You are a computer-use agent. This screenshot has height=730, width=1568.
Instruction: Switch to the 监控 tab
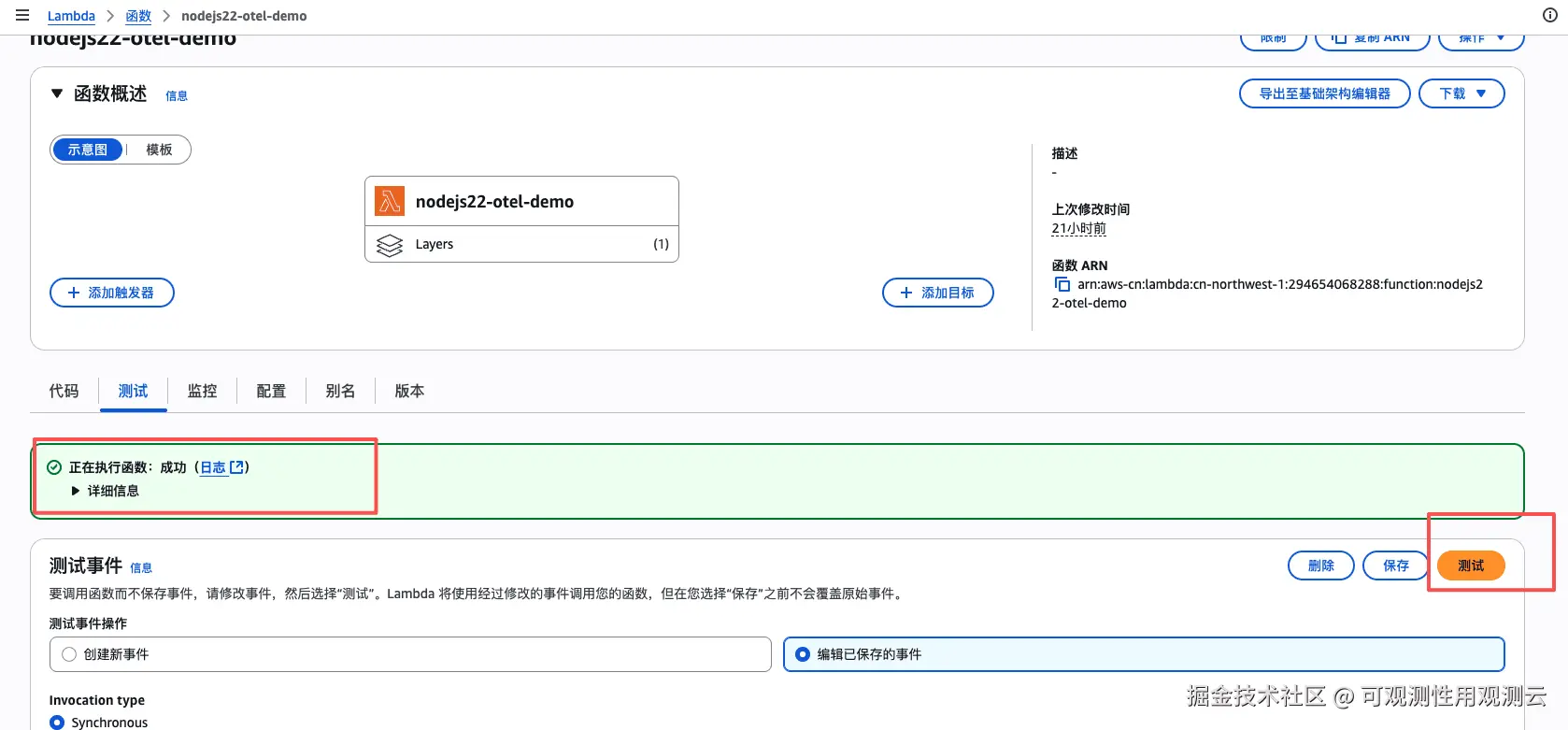click(x=202, y=391)
